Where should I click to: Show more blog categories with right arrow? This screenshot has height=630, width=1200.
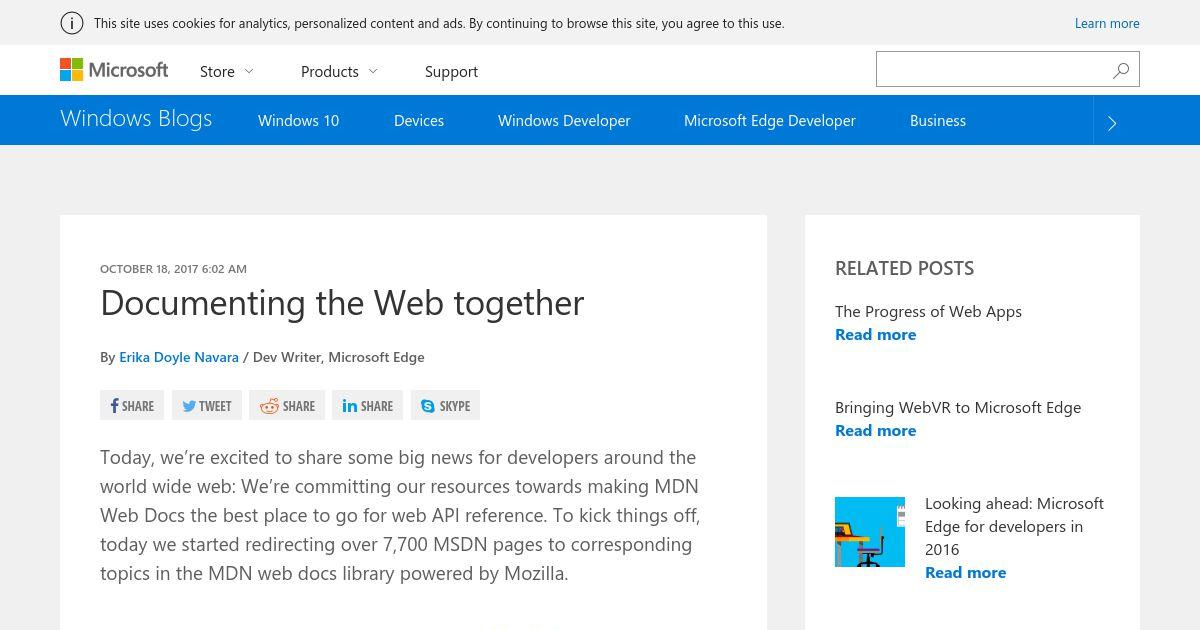1112,122
